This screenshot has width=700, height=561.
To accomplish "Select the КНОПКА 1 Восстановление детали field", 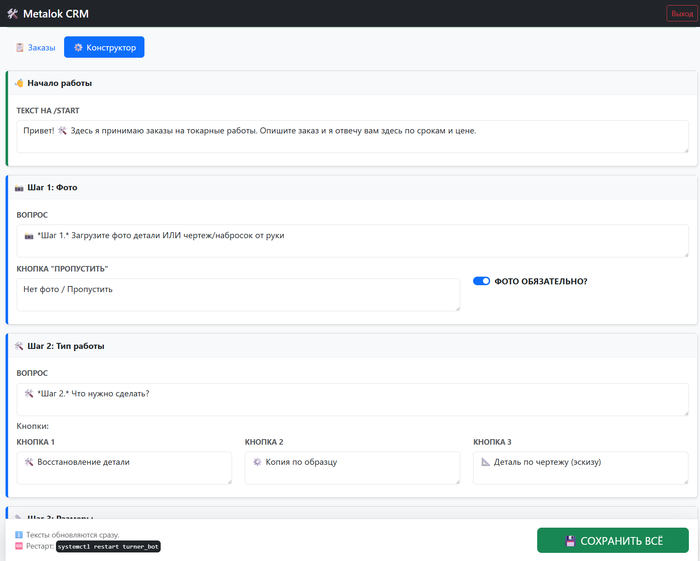I will click(x=124, y=468).
